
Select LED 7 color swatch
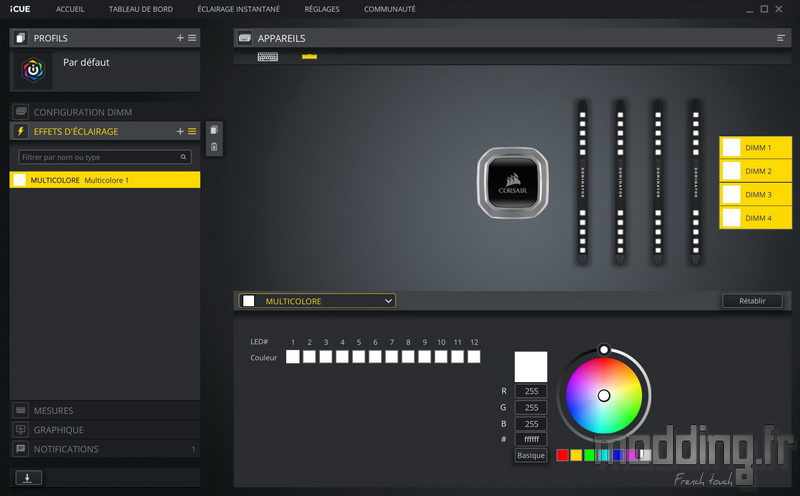point(391,357)
